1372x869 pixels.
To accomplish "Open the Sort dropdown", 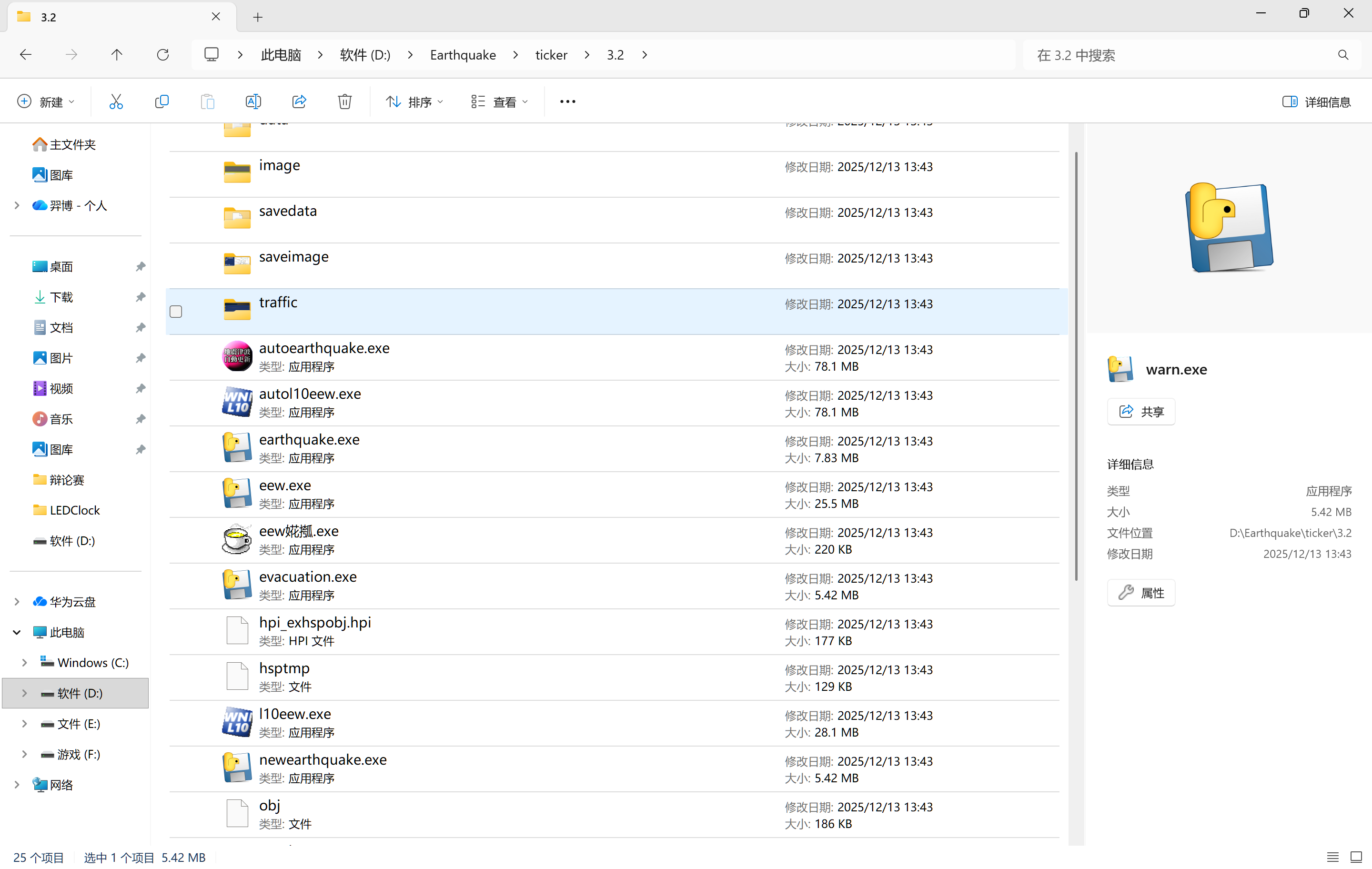I will (x=415, y=101).
